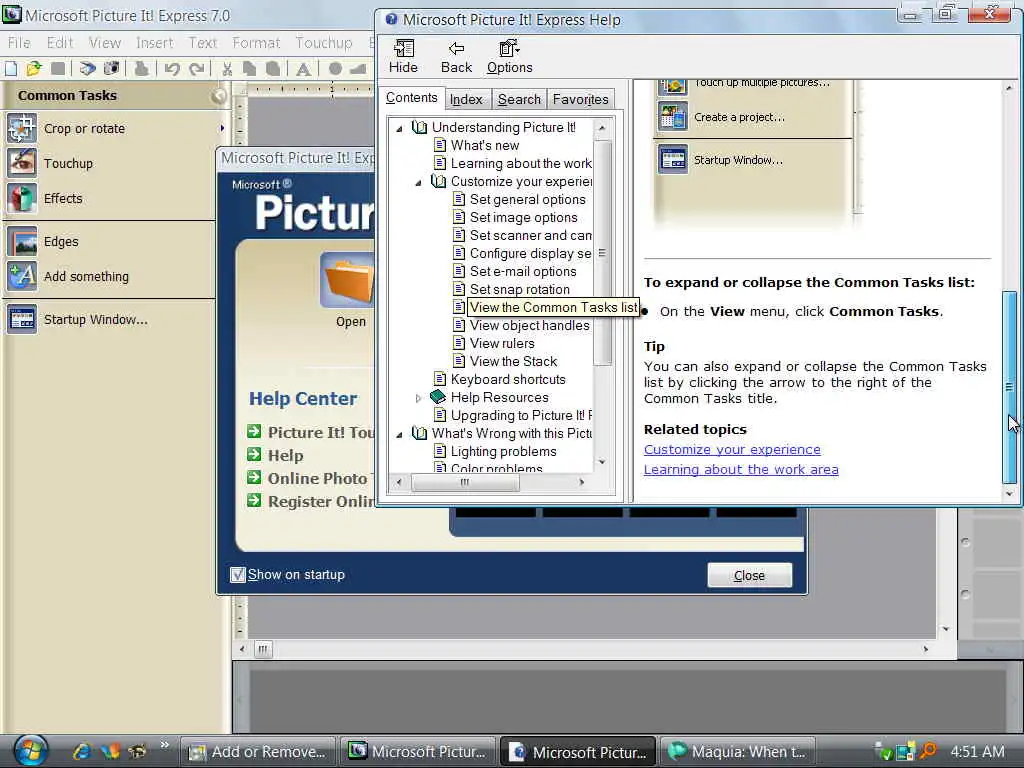The image size is (1024, 768).
Task: Click Close button on startup window
Action: [x=749, y=575]
